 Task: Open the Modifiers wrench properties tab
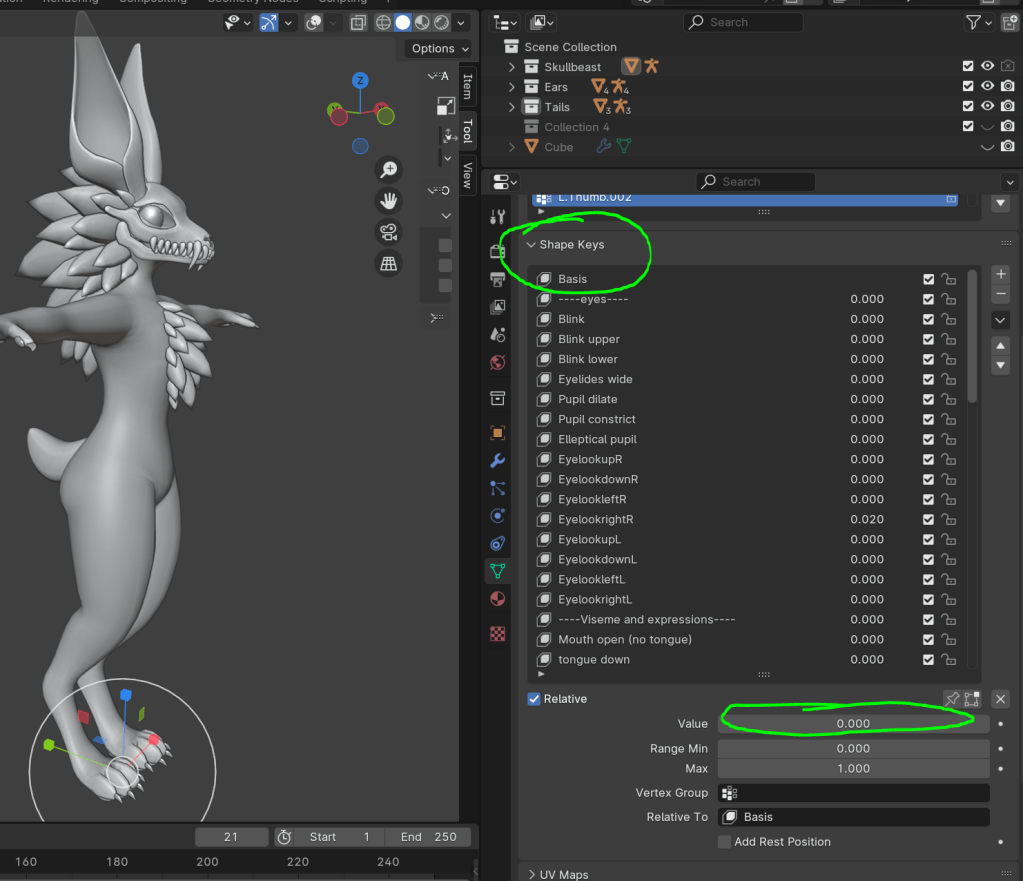(x=497, y=461)
